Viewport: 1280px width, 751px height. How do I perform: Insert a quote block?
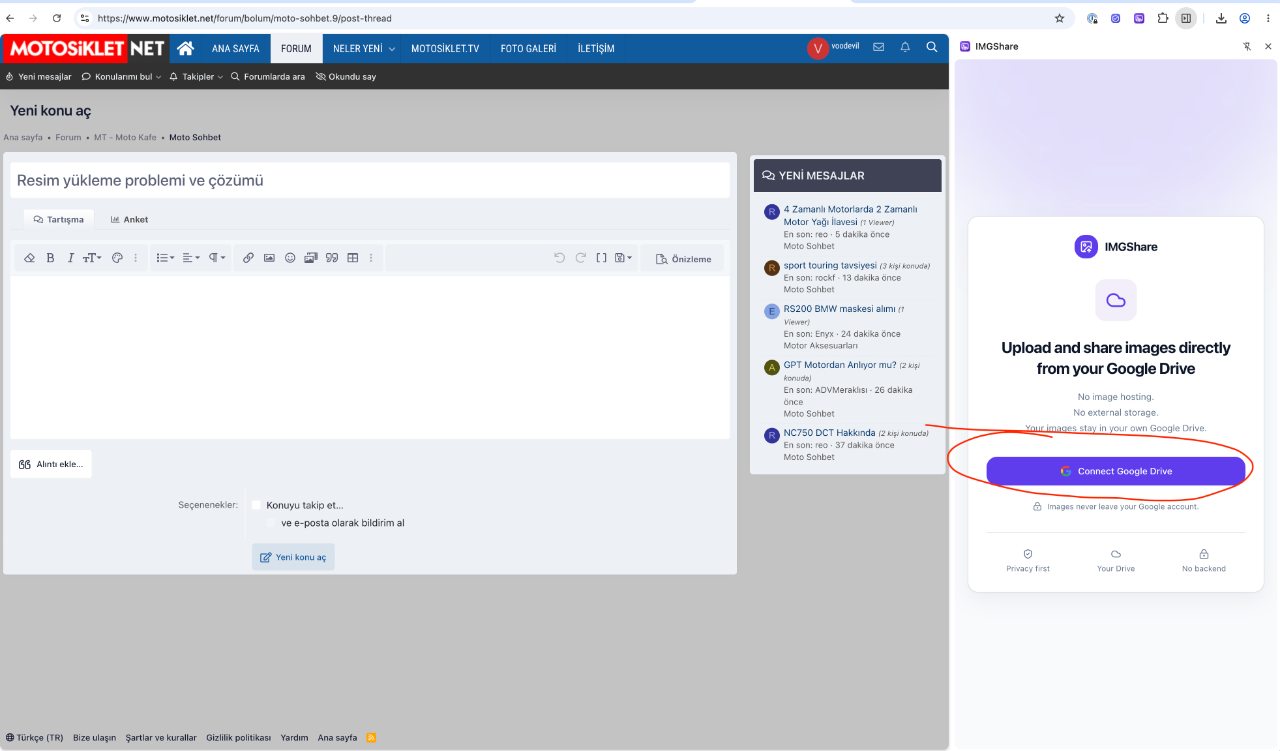(x=331, y=258)
